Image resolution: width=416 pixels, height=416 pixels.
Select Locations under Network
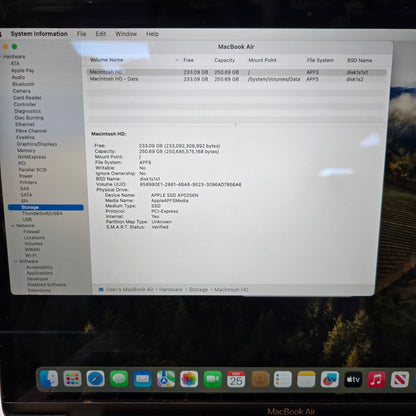pos(34,238)
